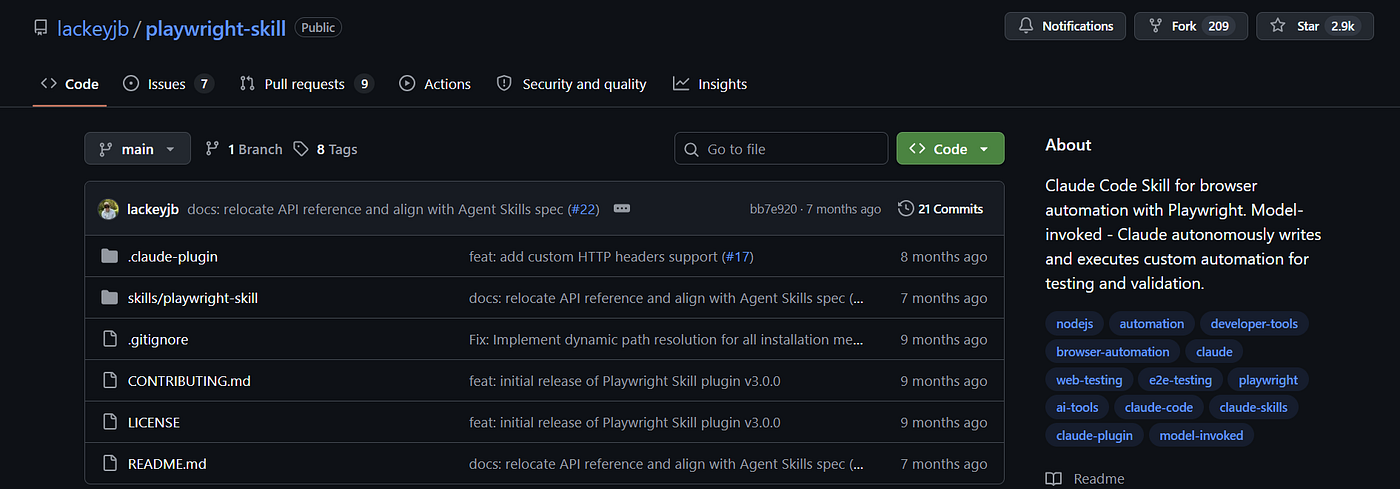Click the Issues count badge 7
The image size is (1400, 489).
click(204, 84)
